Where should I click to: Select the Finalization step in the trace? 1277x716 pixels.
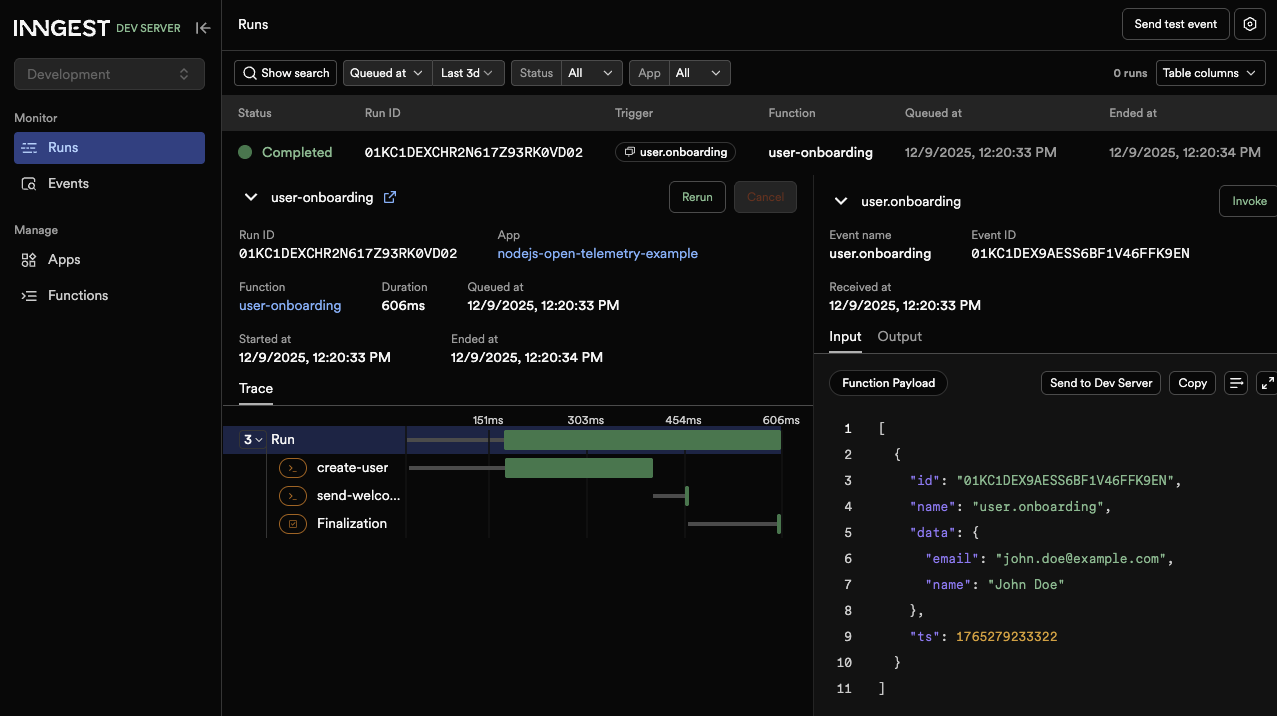pos(352,523)
